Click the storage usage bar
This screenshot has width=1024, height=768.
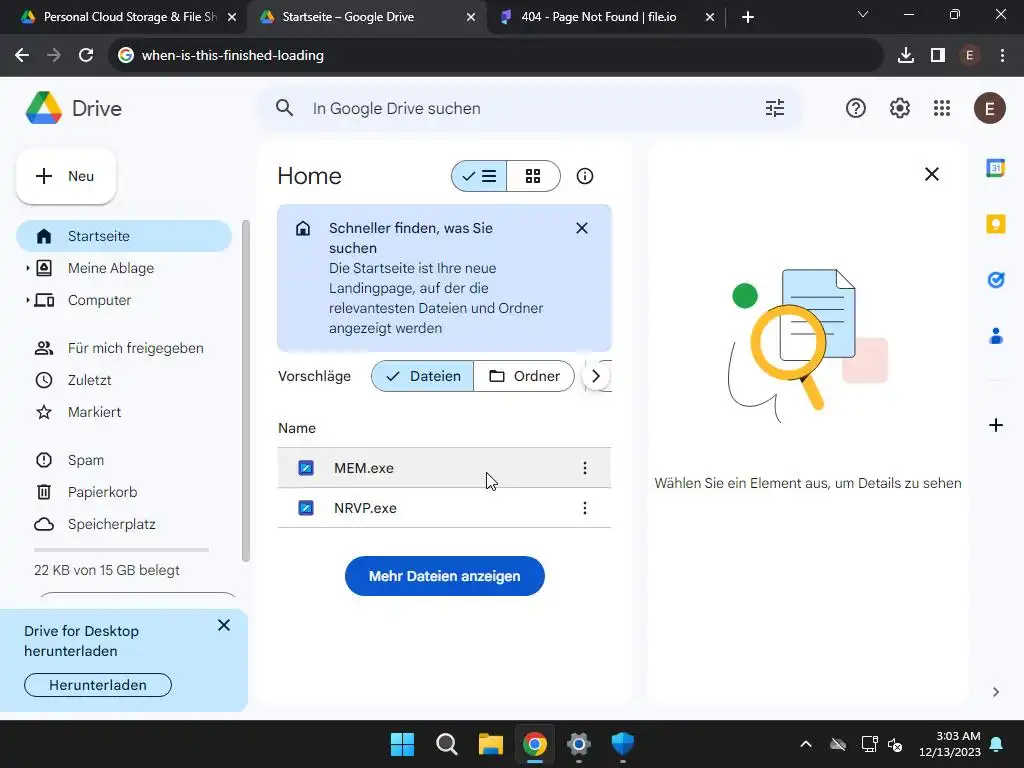(121, 550)
